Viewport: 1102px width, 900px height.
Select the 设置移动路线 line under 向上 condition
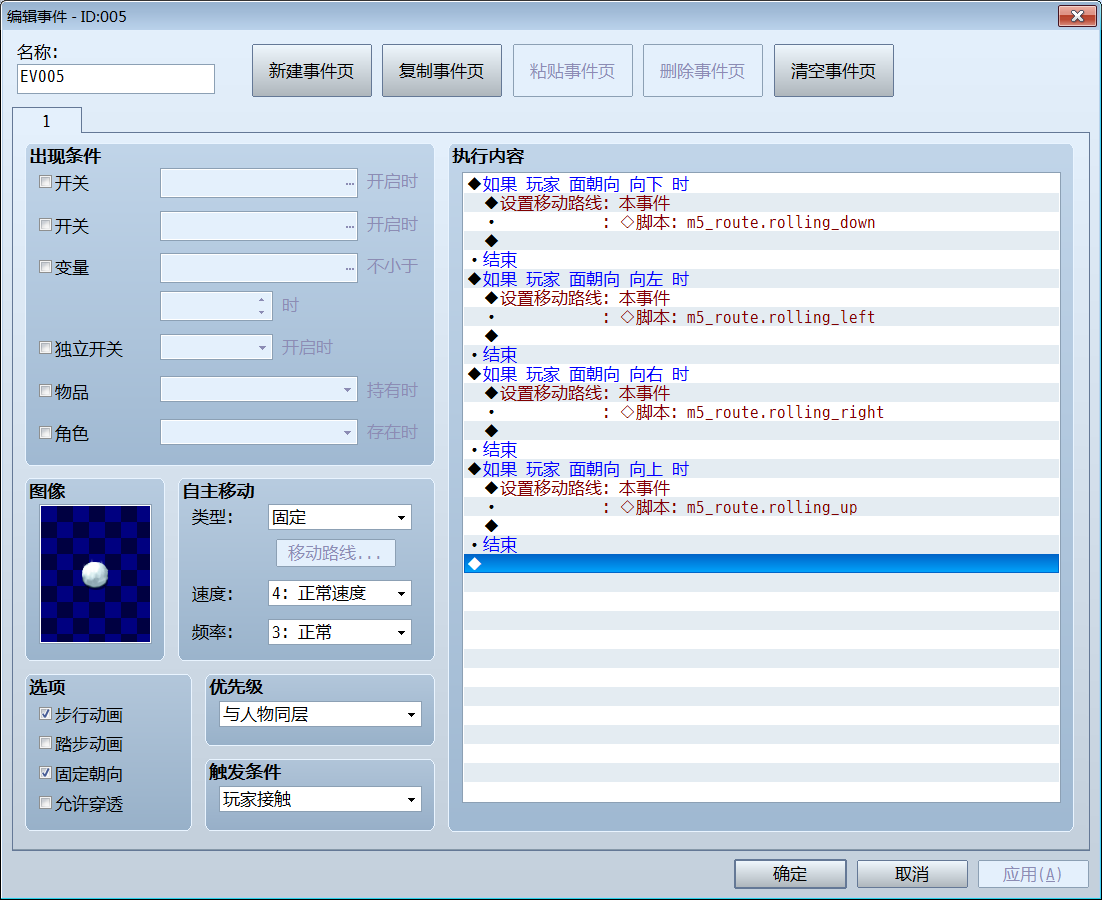[x=761, y=488]
